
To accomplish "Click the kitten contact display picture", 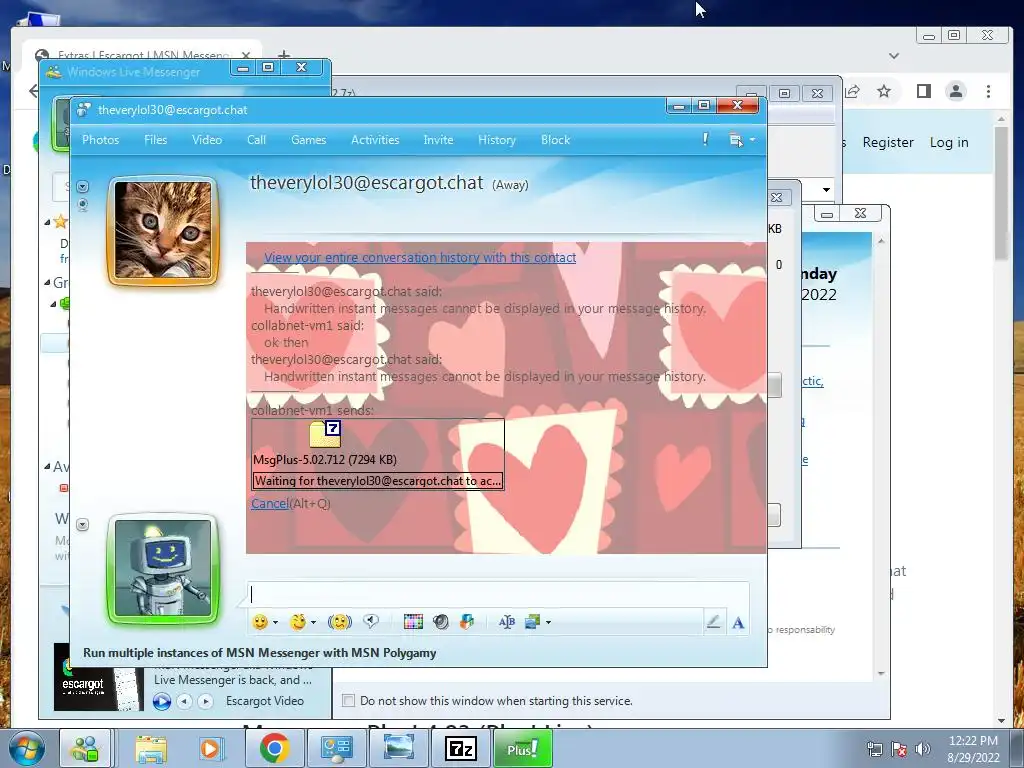I will pyautogui.click(x=163, y=230).
